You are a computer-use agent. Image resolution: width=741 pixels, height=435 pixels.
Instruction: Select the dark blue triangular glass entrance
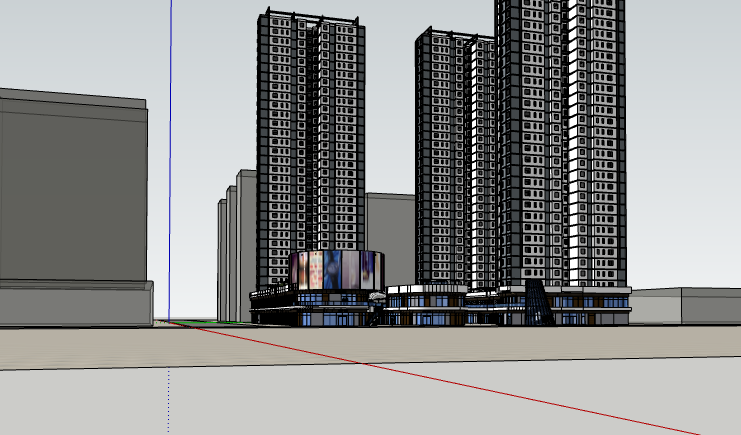pyautogui.click(x=538, y=303)
